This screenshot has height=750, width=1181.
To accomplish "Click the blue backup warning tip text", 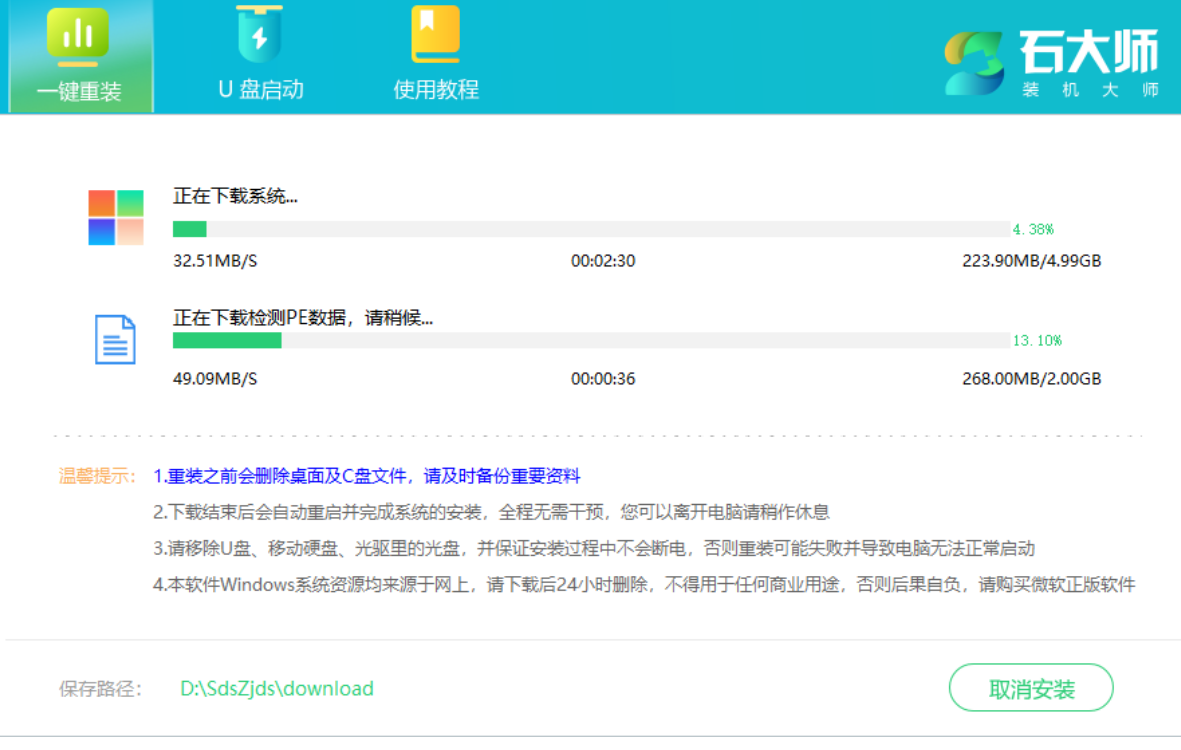I will 366,476.
